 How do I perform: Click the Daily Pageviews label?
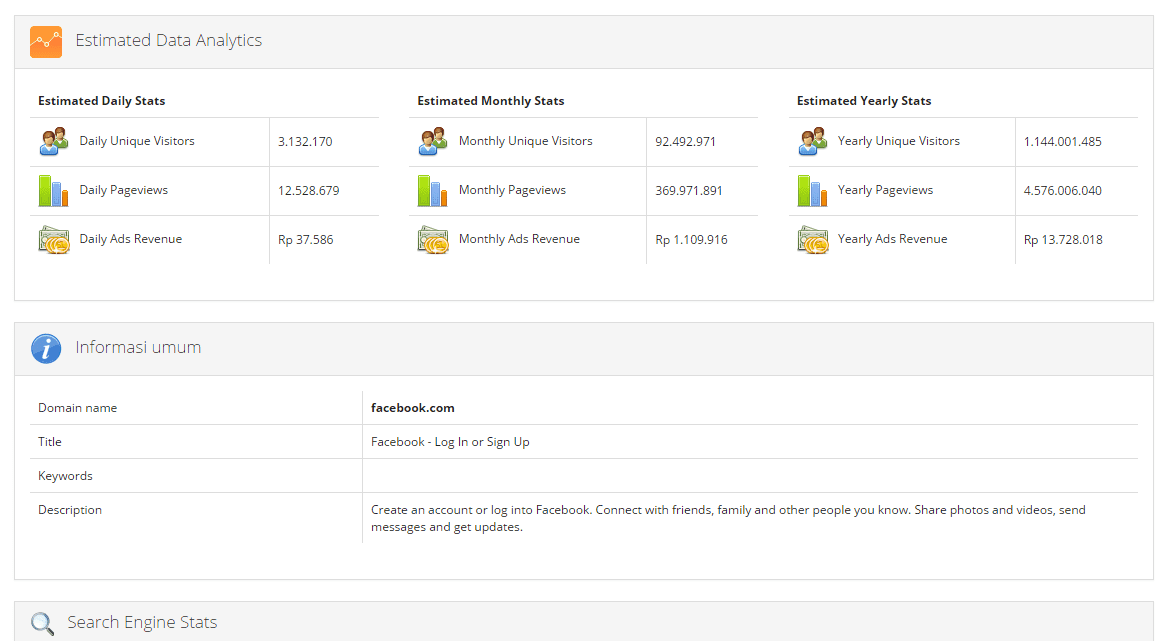tap(124, 191)
